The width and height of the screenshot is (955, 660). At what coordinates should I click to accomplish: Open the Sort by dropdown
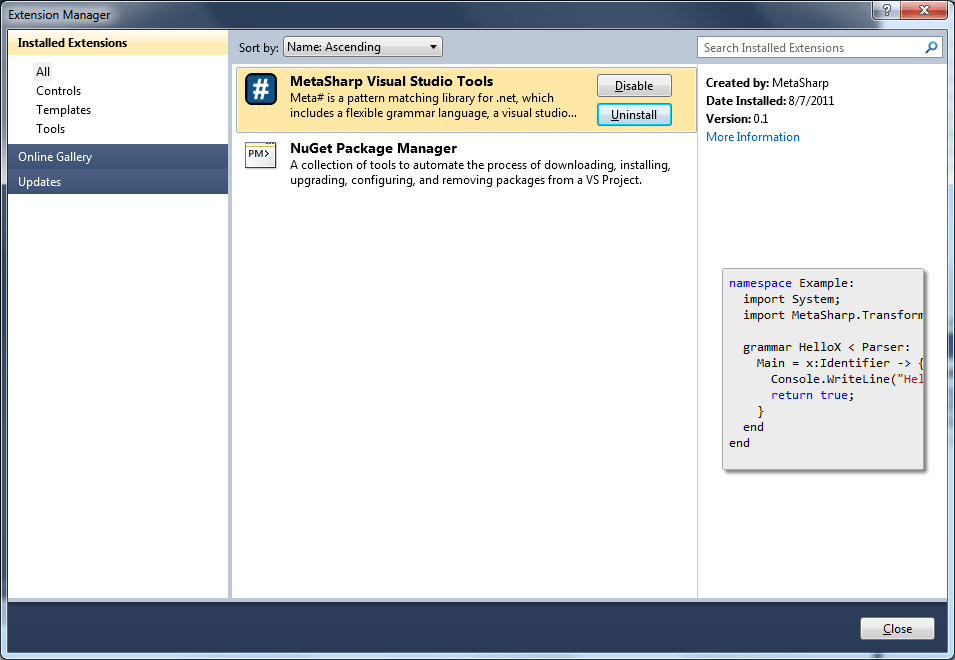coord(362,47)
